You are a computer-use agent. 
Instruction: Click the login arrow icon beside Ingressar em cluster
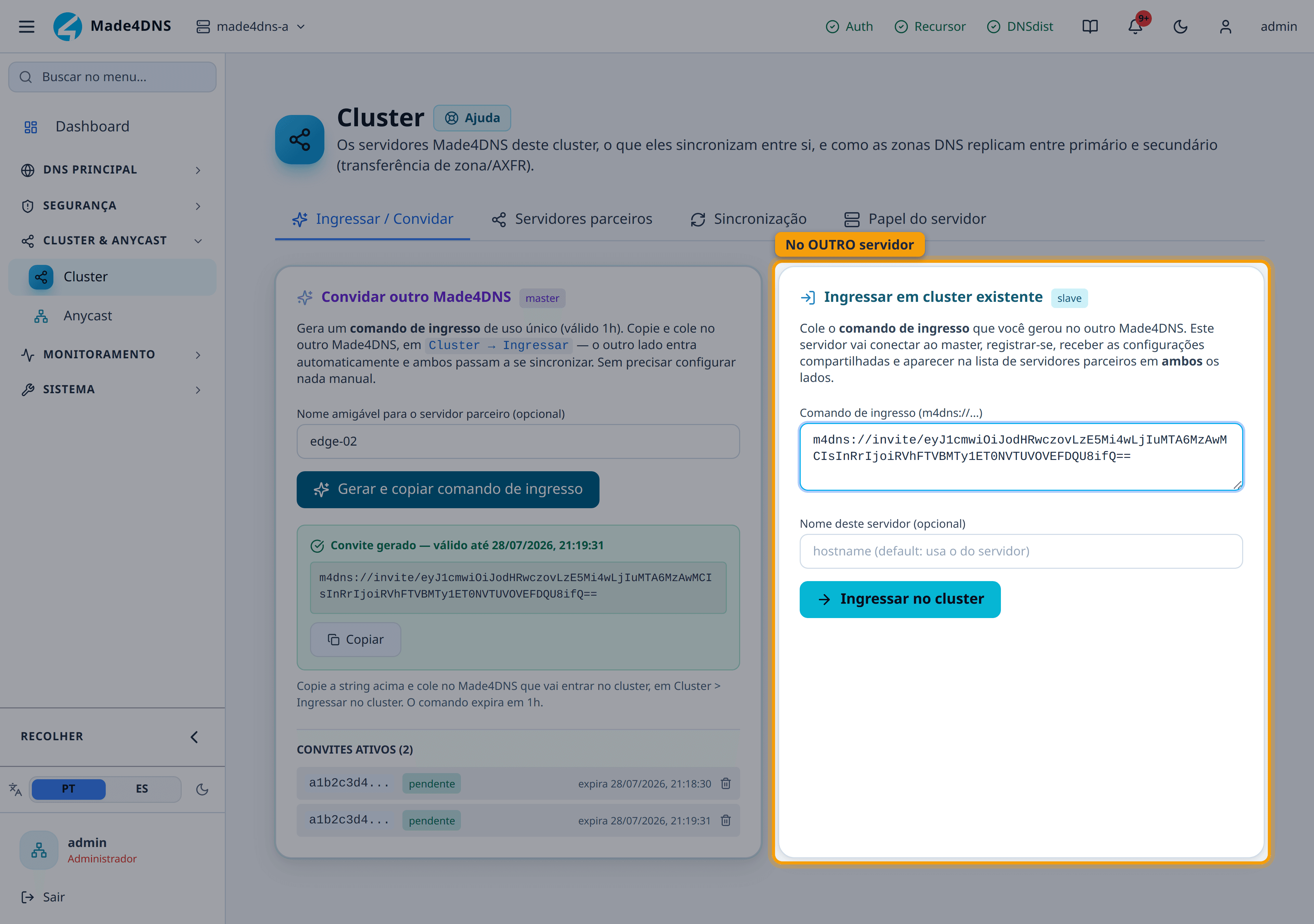(x=808, y=297)
